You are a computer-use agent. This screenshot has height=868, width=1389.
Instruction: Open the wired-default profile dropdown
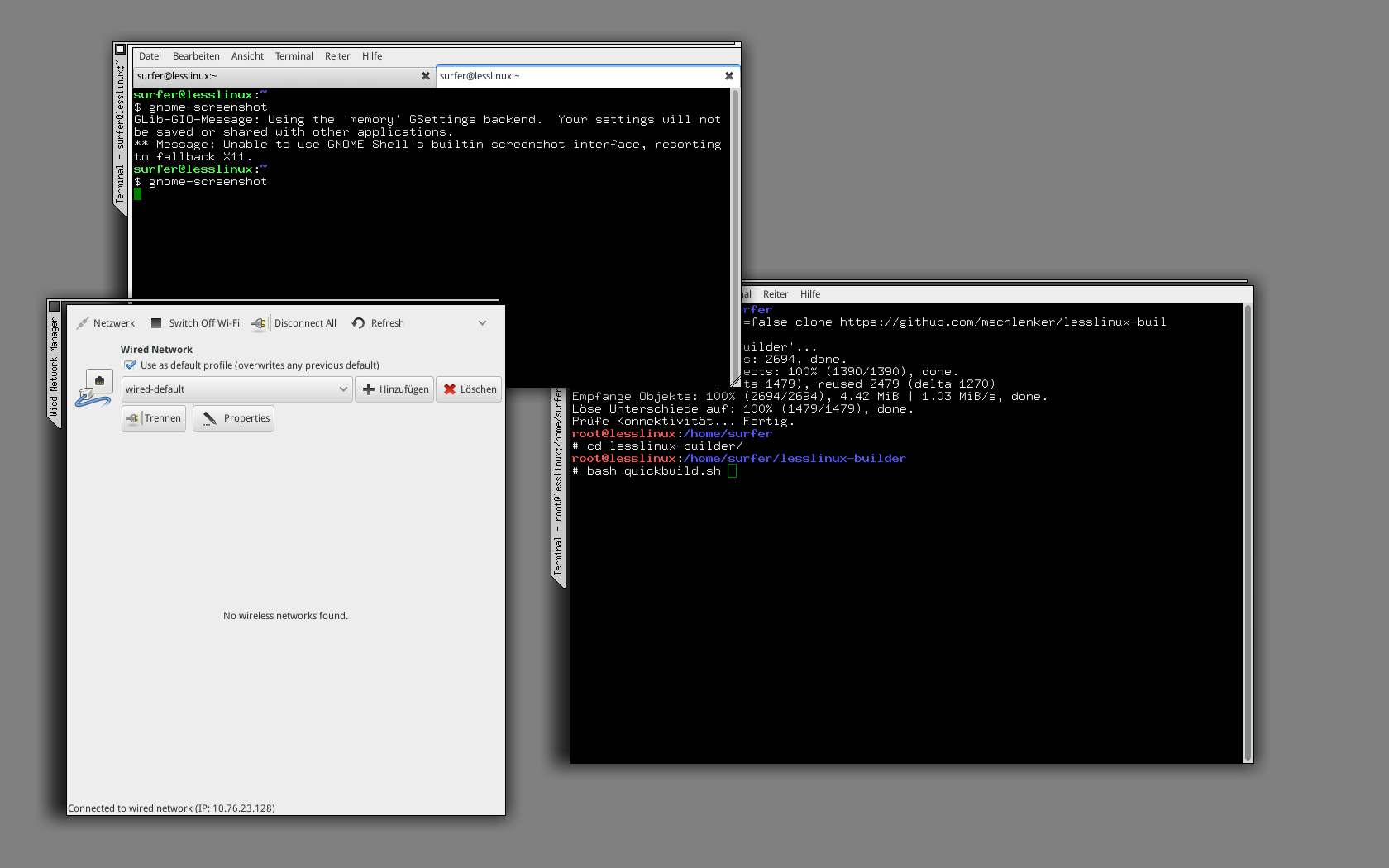(236, 389)
